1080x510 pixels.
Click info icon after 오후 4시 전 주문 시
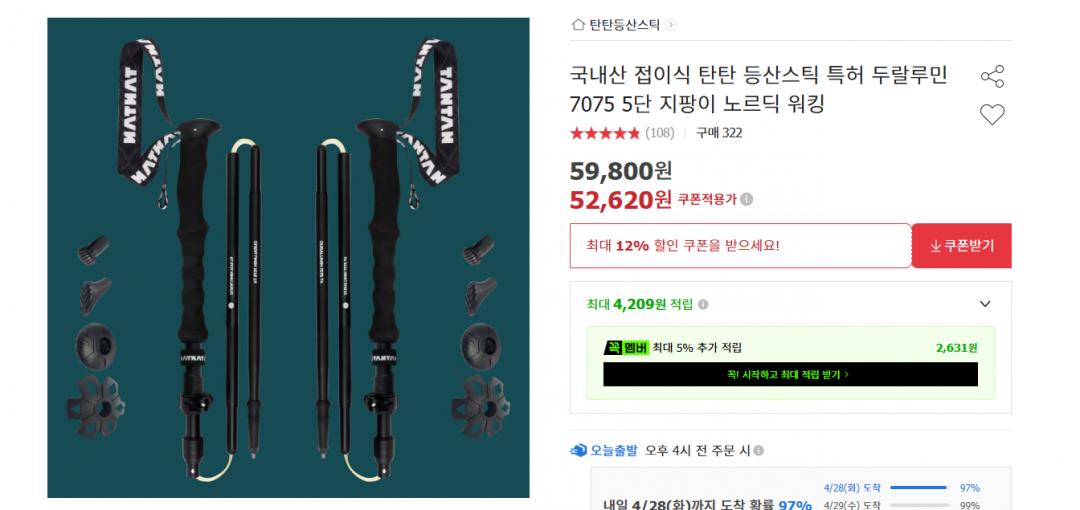758,451
